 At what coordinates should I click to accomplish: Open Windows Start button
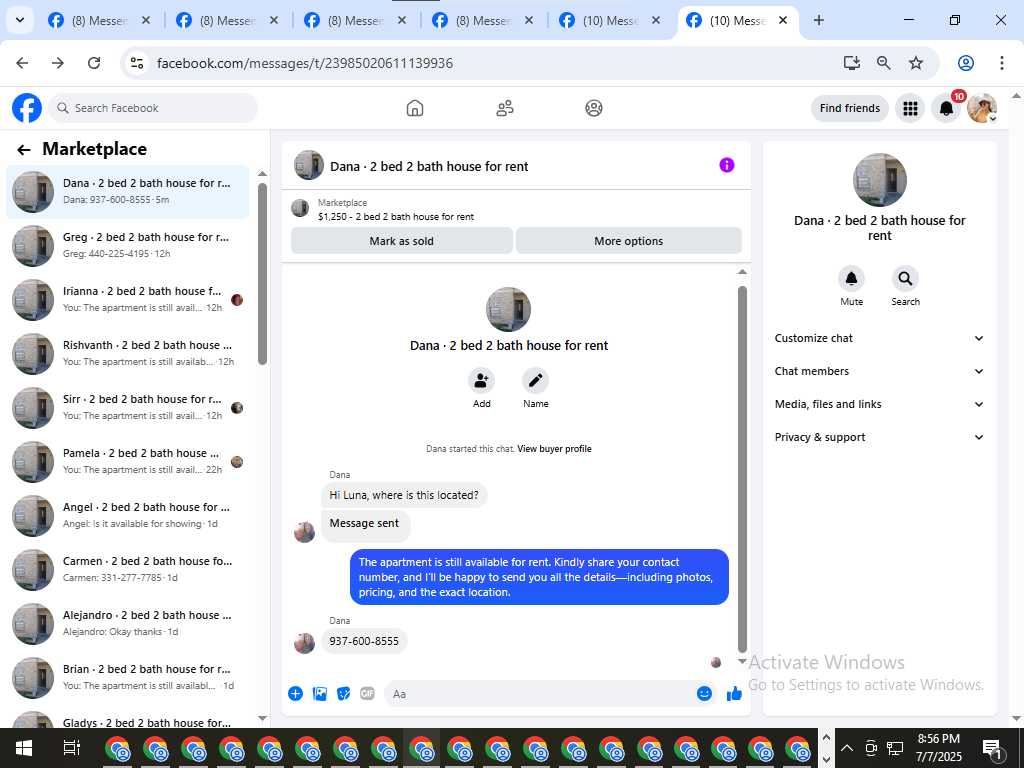[x=24, y=748]
